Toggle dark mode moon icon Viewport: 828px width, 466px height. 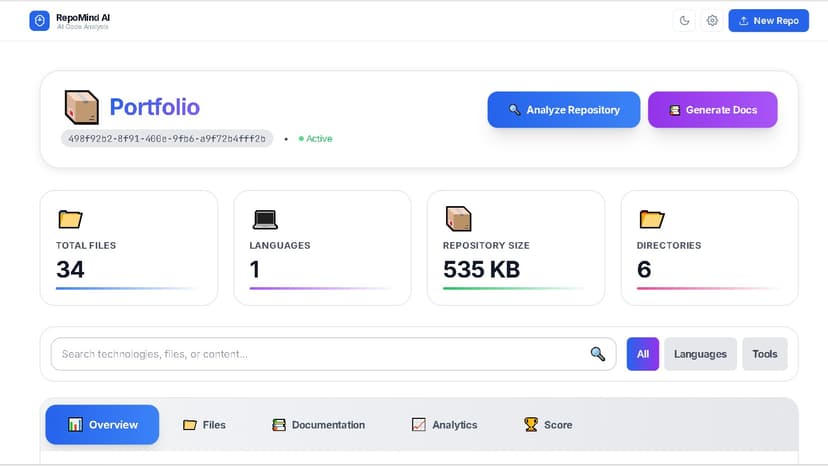click(684, 21)
